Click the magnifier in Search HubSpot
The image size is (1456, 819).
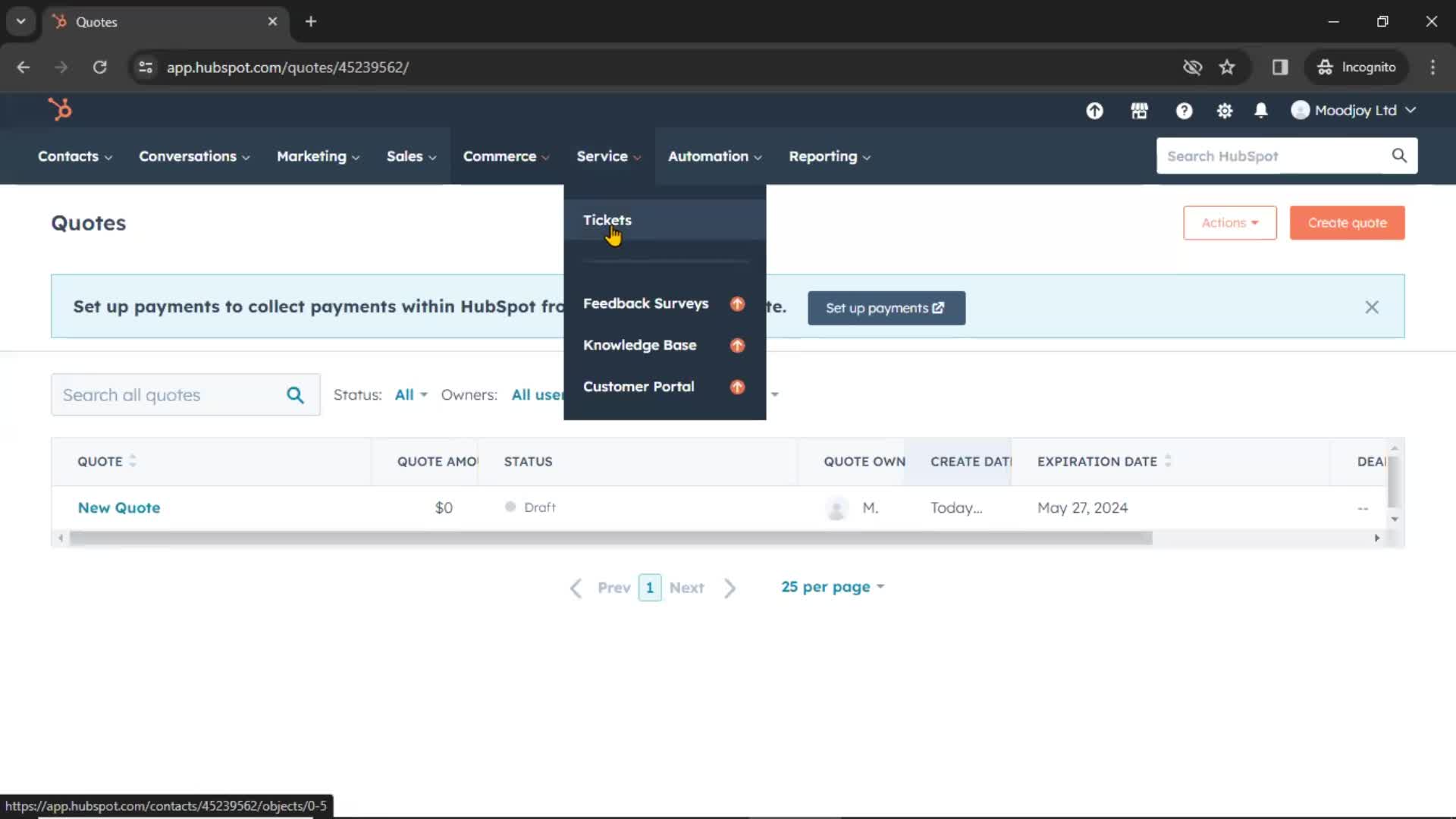(x=1399, y=155)
